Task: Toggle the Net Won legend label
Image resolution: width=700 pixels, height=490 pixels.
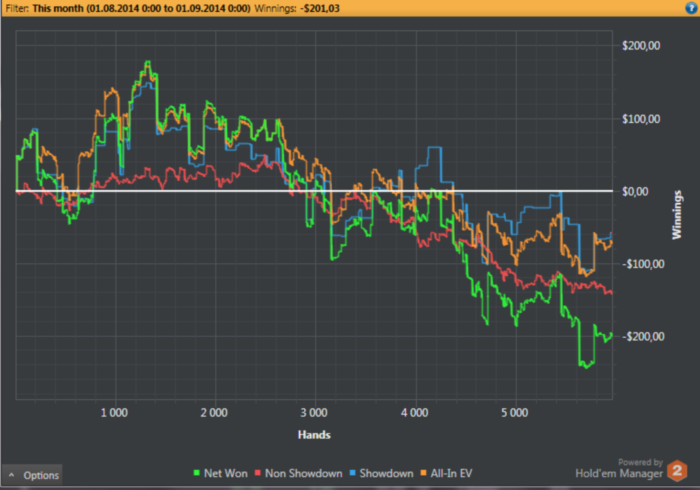Action: (x=225, y=473)
